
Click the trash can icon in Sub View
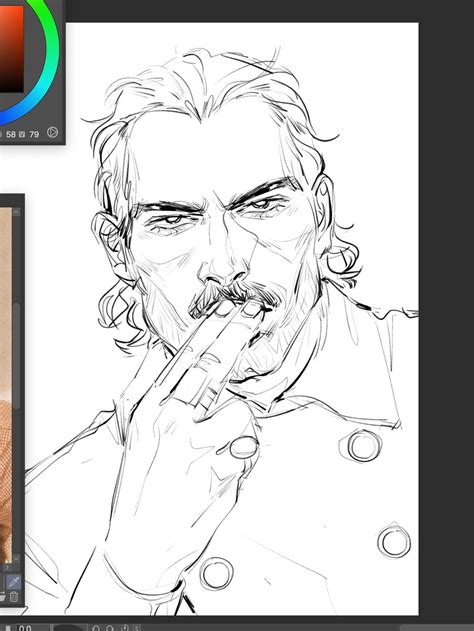point(14,597)
